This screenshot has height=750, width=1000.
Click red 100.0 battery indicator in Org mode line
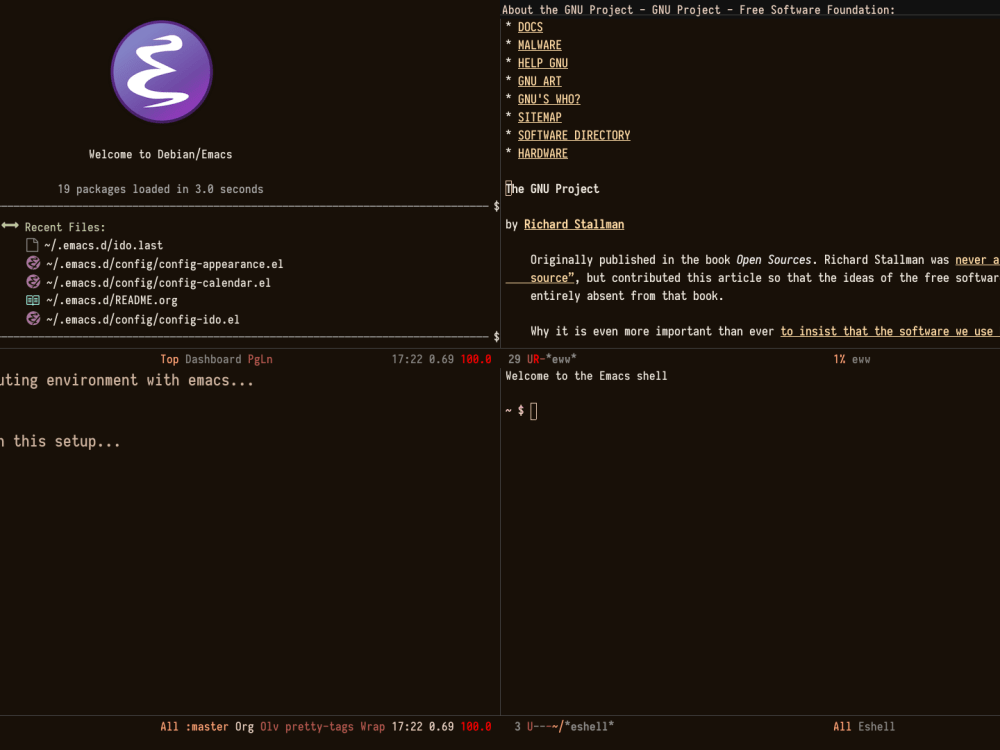pyautogui.click(x=476, y=726)
